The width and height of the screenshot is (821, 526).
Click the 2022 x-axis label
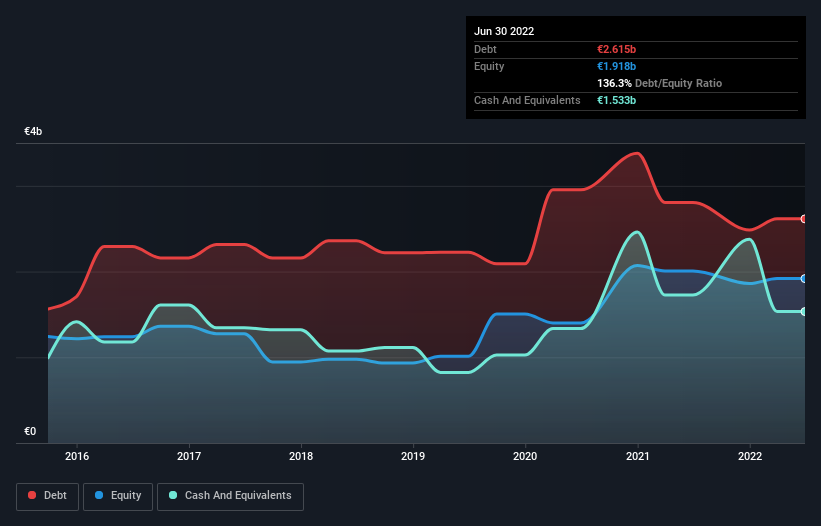(x=750, y=456)
